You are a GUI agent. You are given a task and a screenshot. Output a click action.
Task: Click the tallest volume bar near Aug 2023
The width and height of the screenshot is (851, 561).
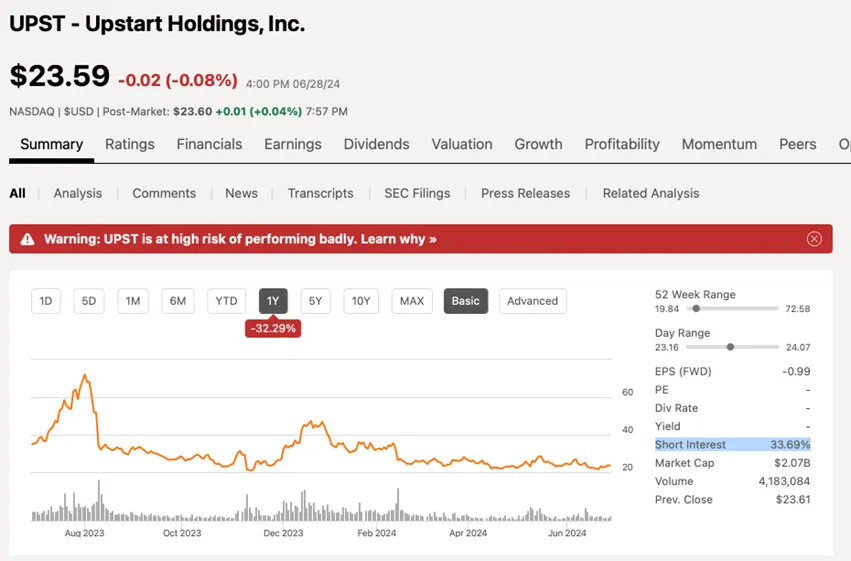[99, 500]
